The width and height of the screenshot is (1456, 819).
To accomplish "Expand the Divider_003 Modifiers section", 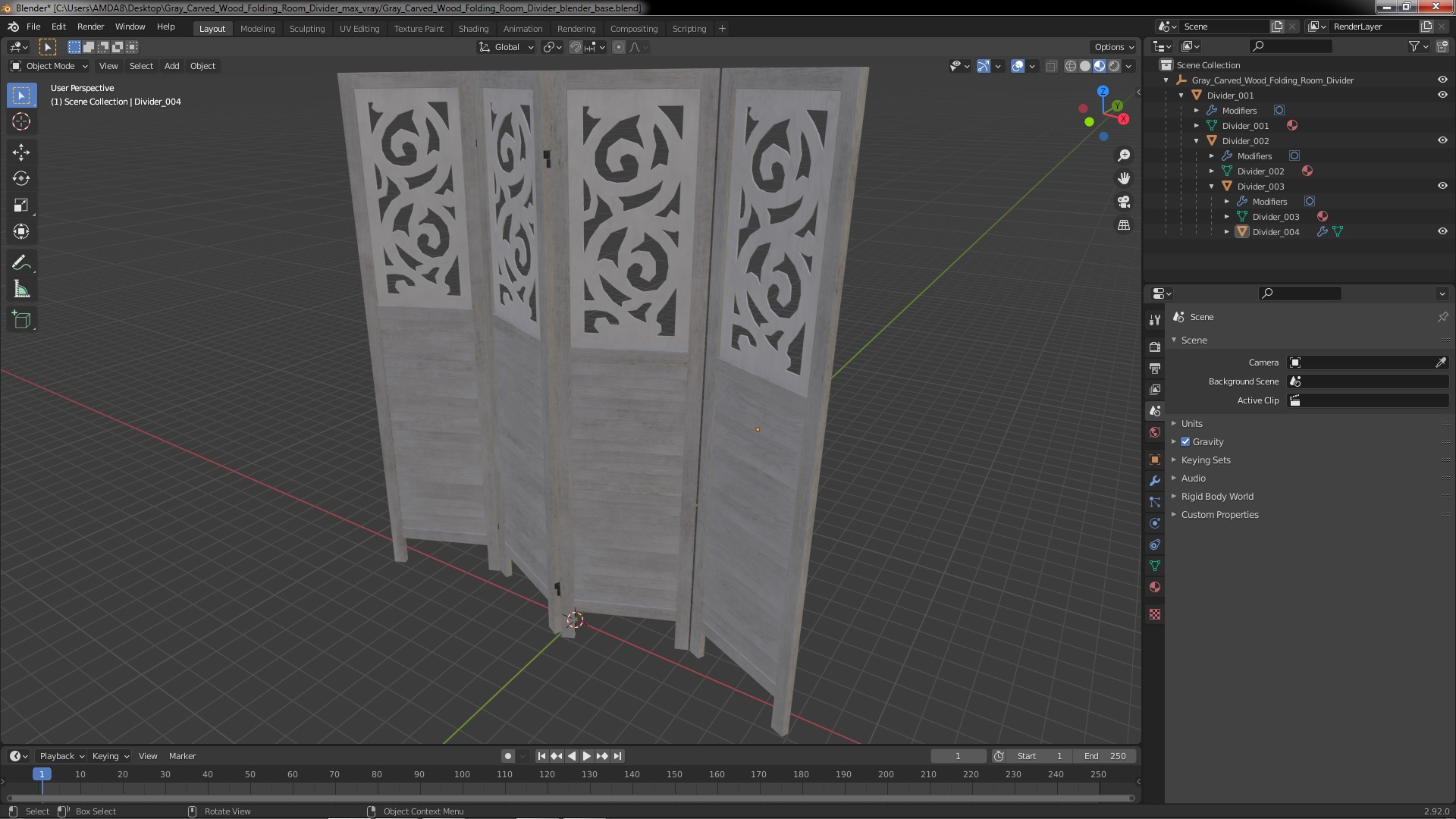I will click(x=1229, y=201).
